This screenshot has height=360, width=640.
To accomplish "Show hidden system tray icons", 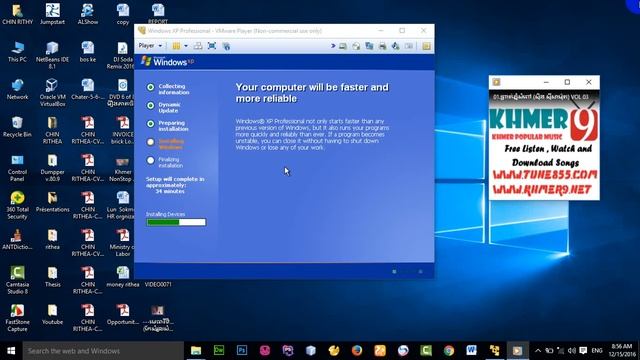I will pos(538,351).
